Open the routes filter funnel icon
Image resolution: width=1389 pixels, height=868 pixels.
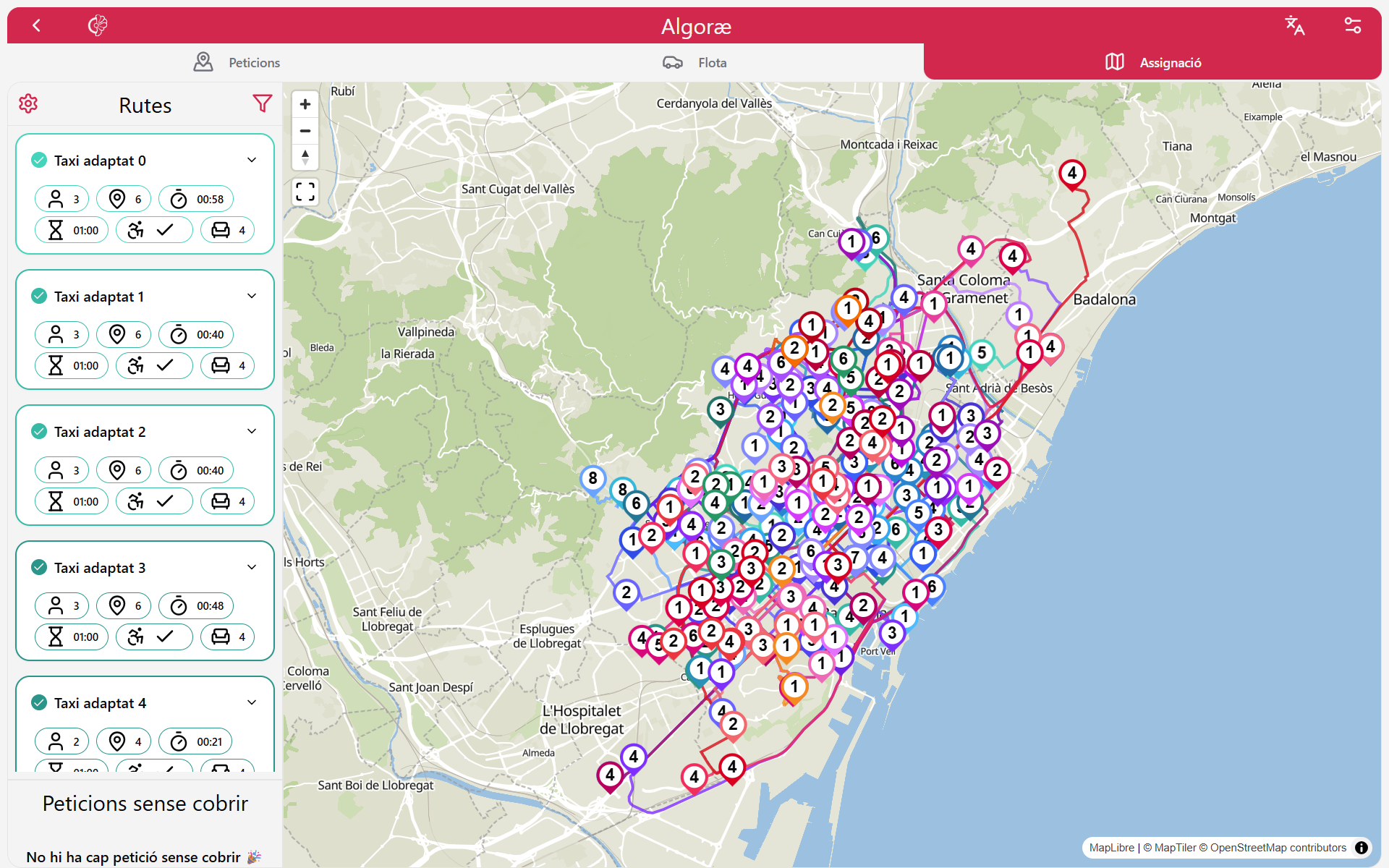(262, 103)
